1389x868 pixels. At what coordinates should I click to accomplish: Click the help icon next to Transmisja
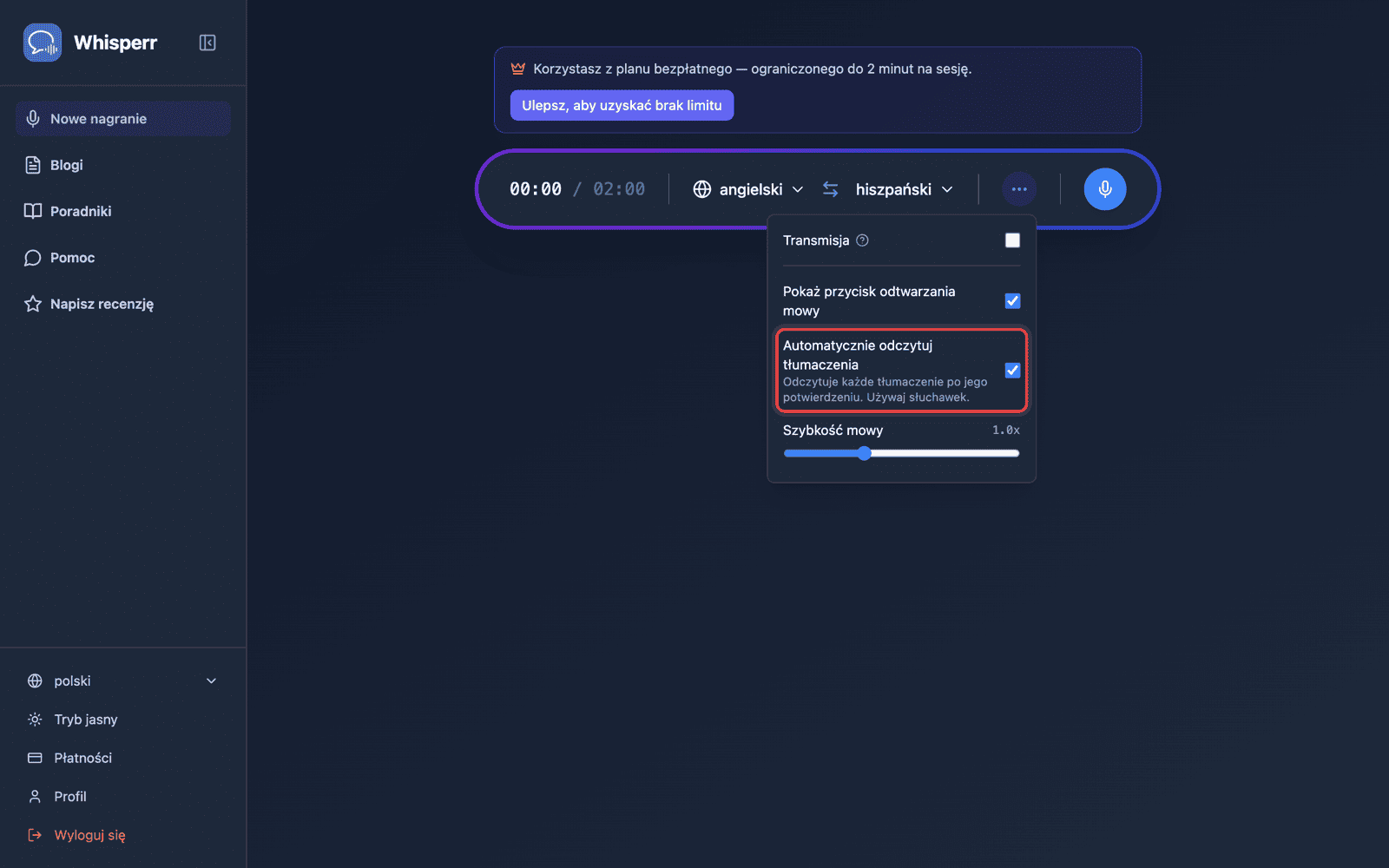(x=862, y=240)
